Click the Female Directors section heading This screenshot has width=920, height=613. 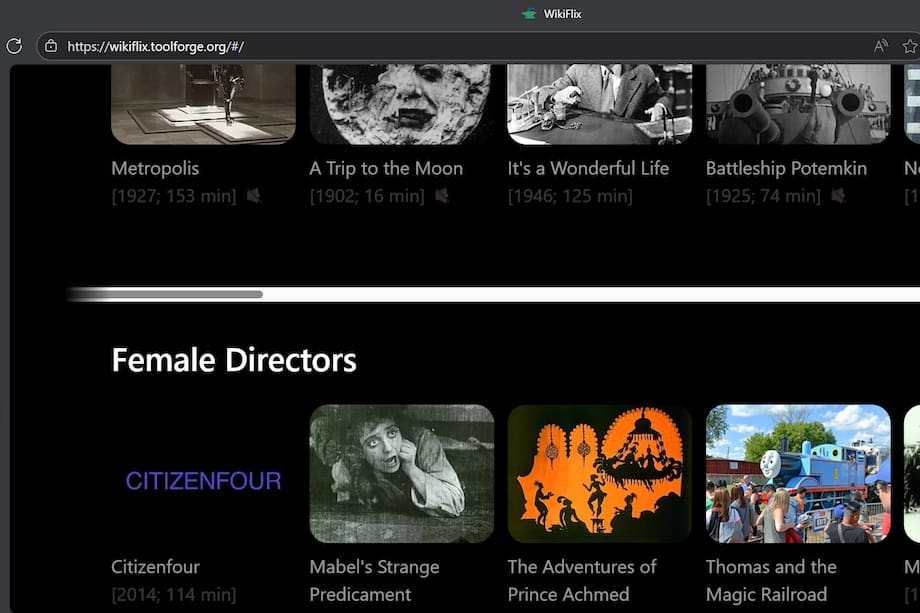point(233,360)
